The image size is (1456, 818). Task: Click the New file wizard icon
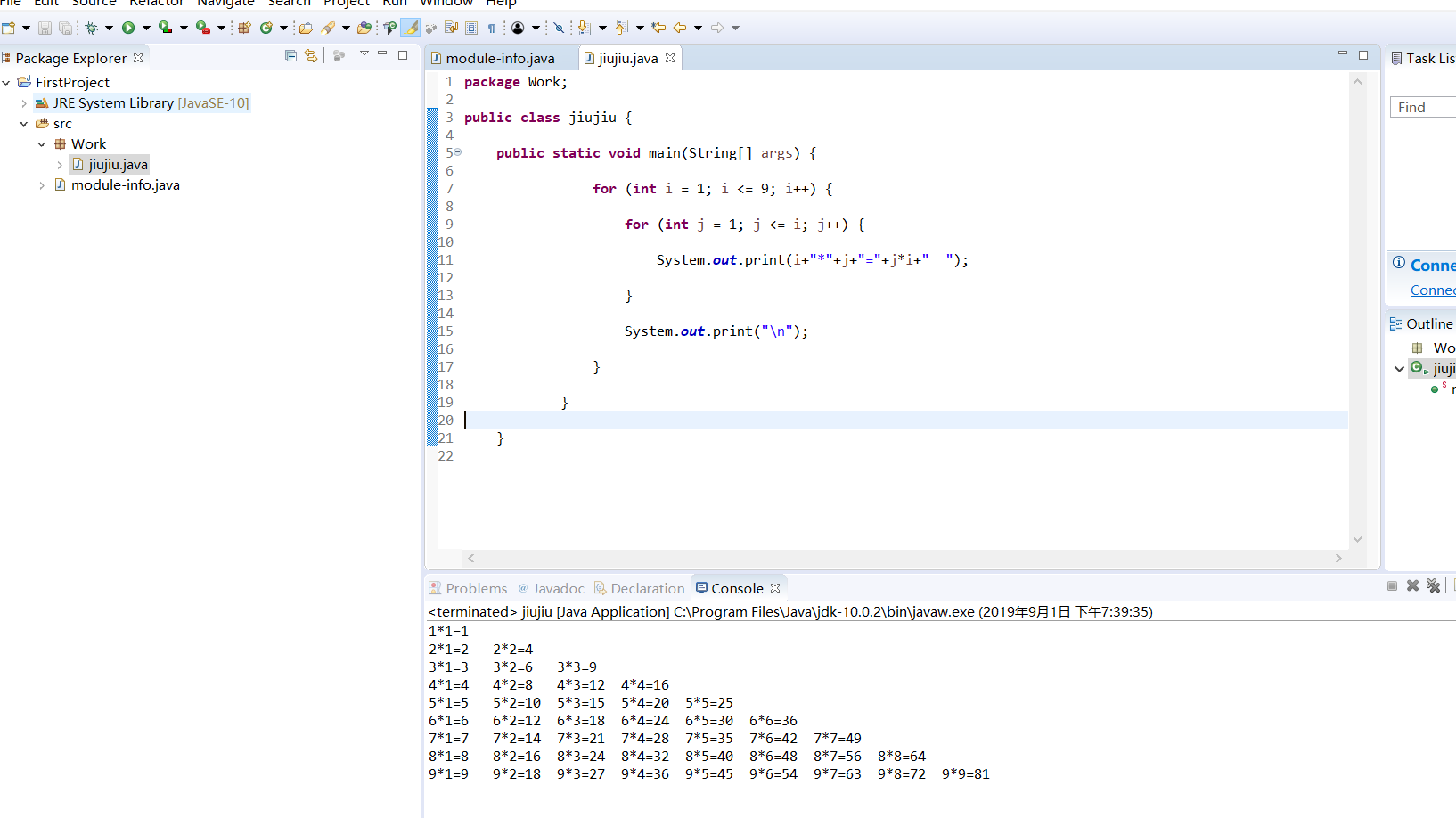[x=8, y=28]
